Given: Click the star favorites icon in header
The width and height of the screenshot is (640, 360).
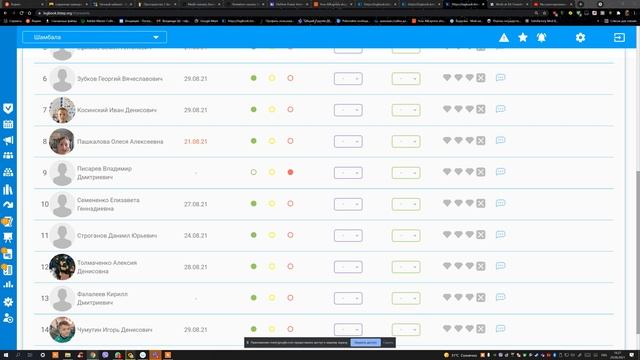Looking at the screenshot, I should (x=522, y=38).
